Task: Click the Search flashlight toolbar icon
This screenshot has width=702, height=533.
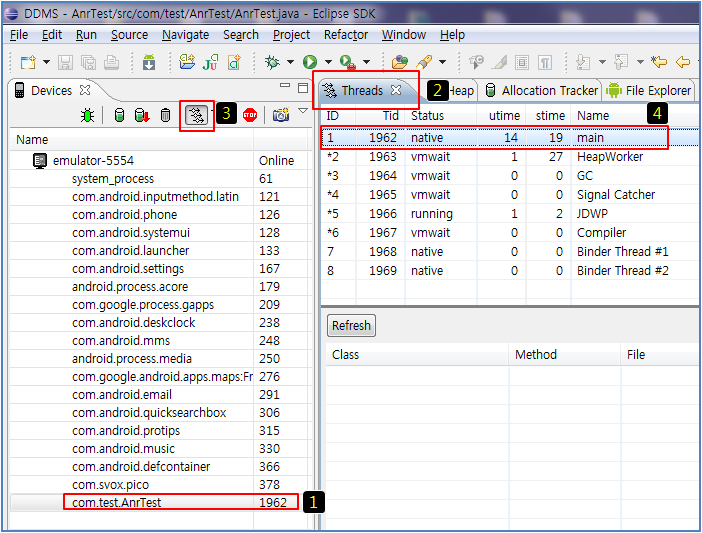Action: click(424, 62)
